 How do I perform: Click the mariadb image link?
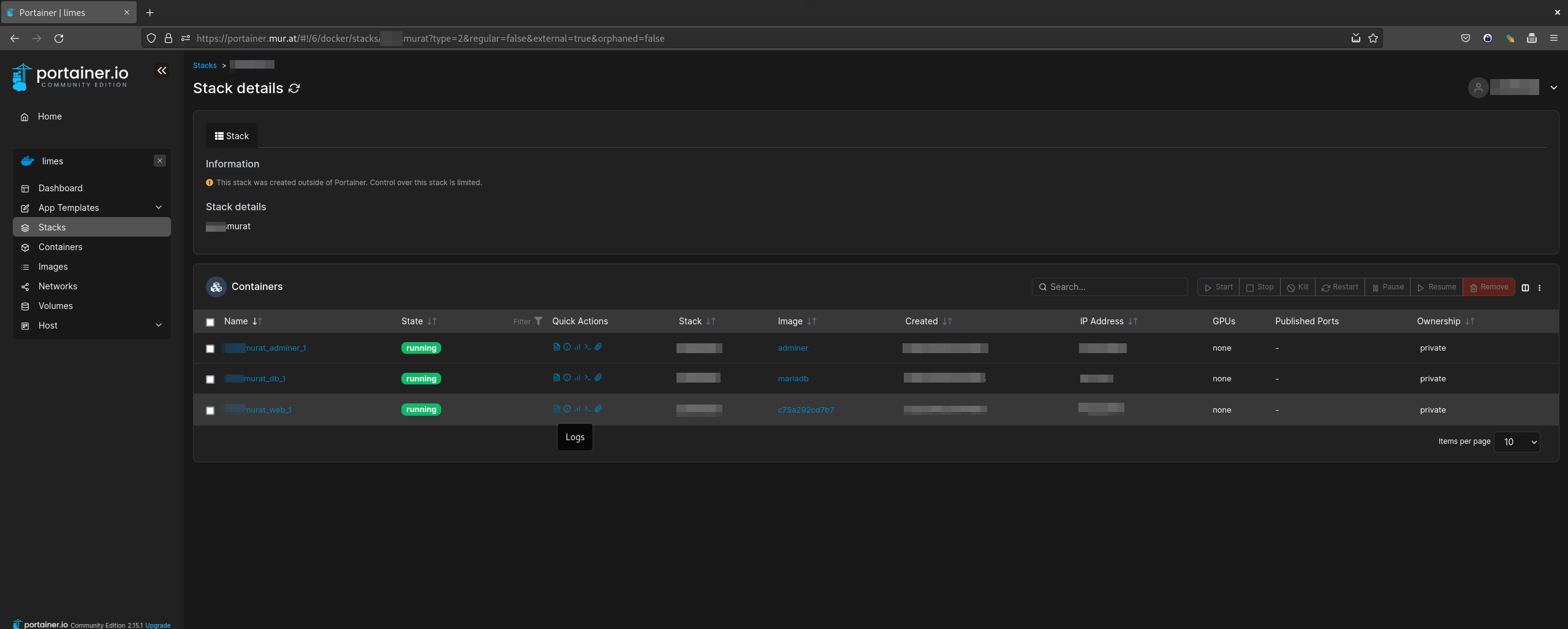[x=793, y=379]
